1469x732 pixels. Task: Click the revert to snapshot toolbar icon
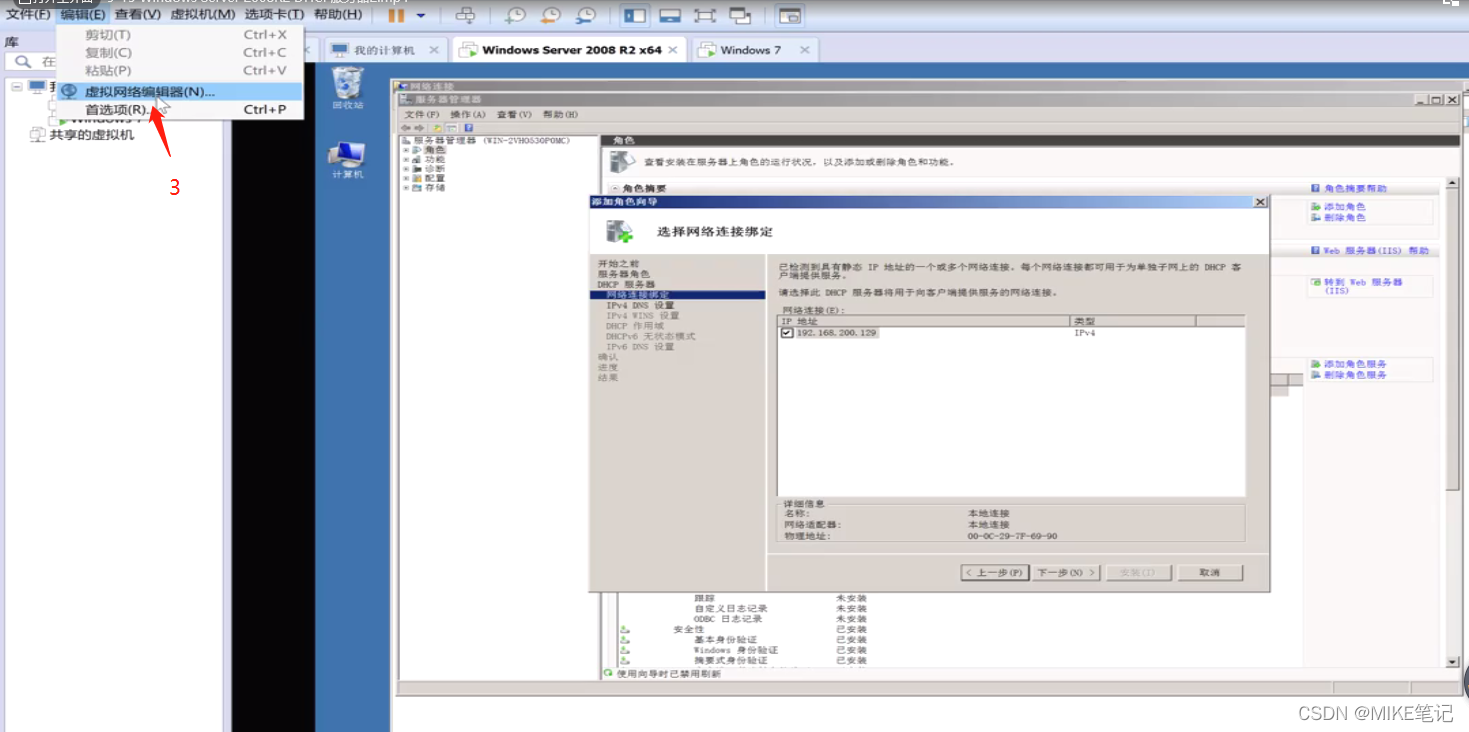click(x=550, y=15)
